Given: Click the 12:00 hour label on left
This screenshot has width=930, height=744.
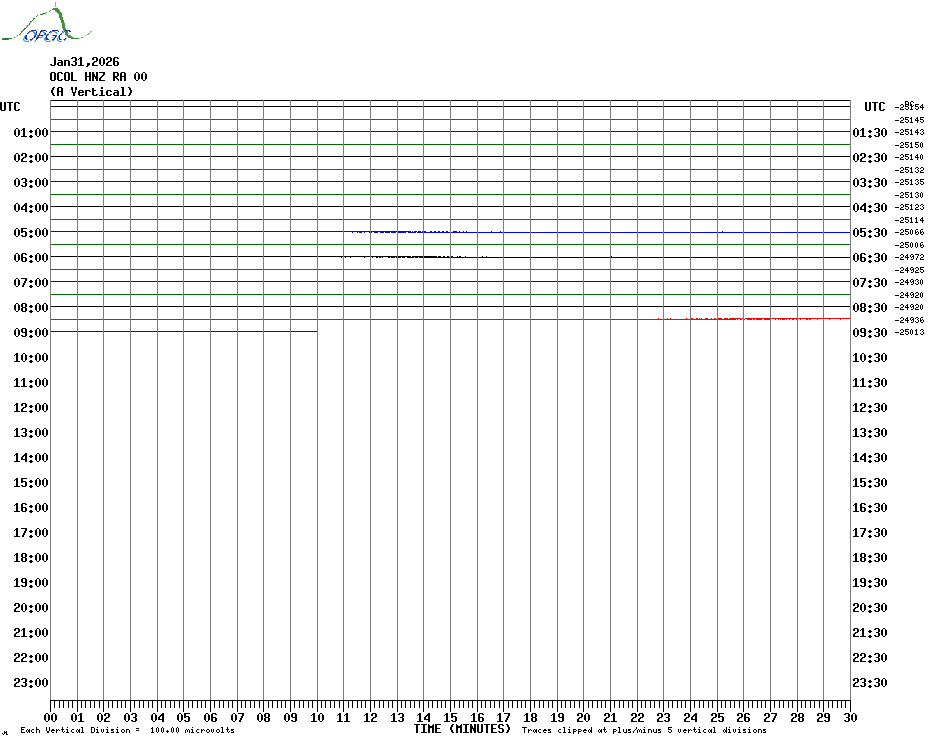Looking at the screenshot, I should (x=31, y=408).
